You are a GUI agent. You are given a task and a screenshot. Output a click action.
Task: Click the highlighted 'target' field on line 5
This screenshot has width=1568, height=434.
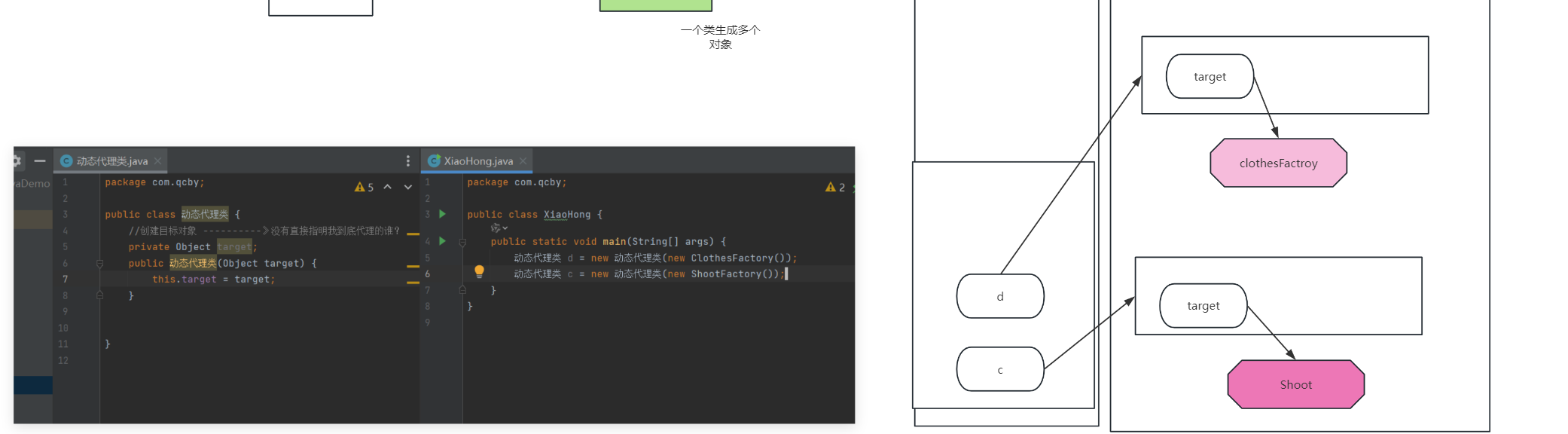coord(234,247)
